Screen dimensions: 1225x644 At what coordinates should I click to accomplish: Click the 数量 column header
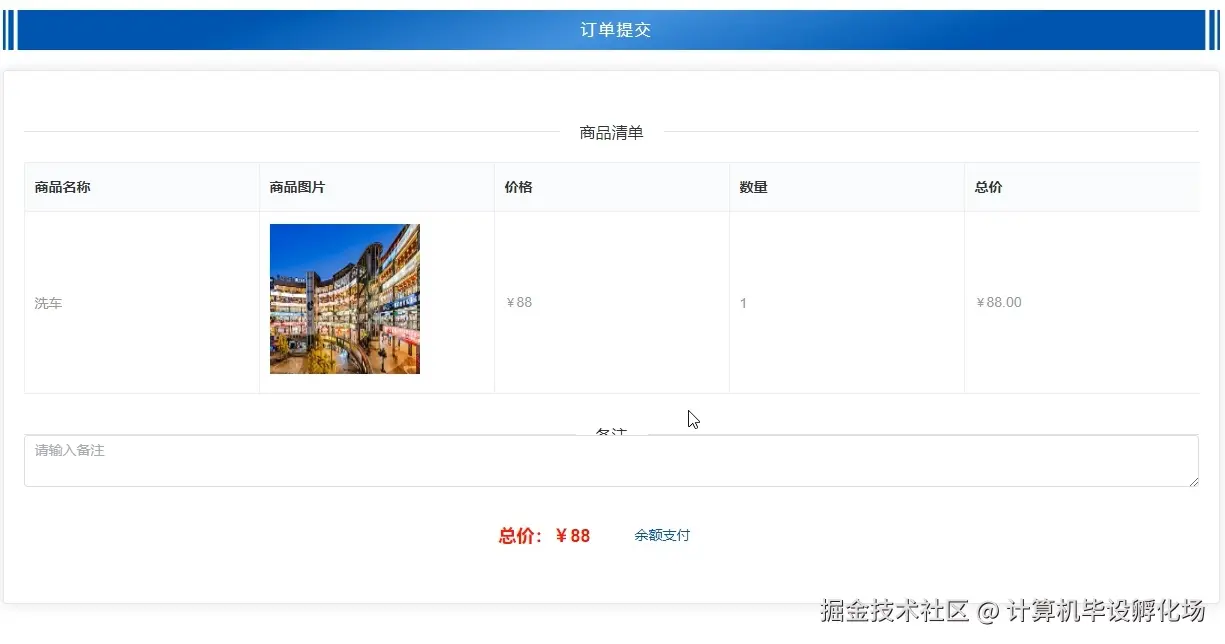(753, 186)
